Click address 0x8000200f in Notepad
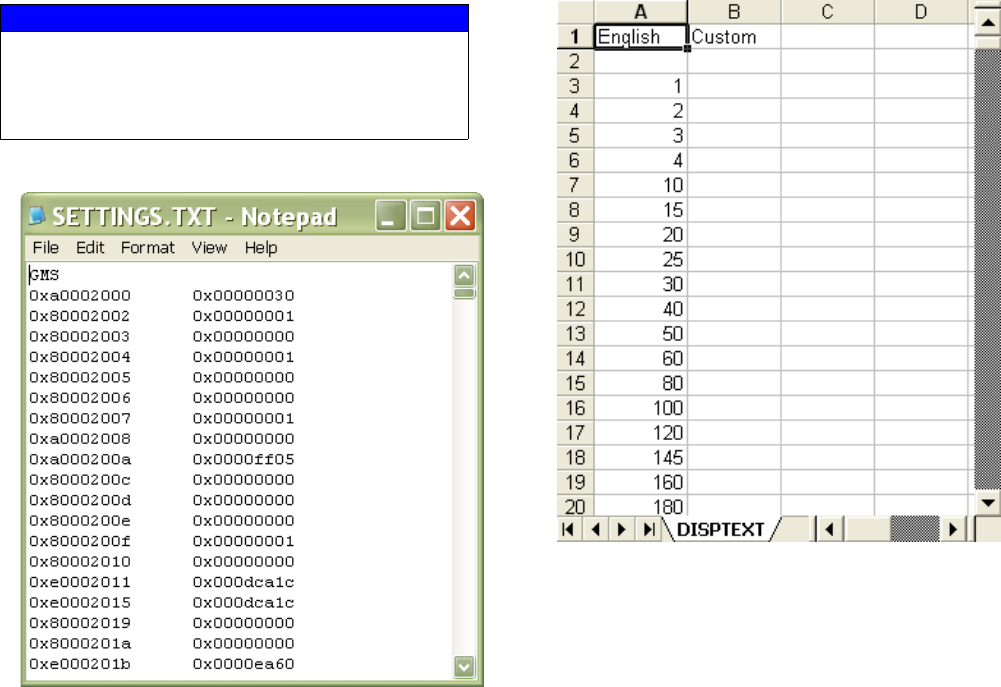This screenshot has height=687, width=1001. [80, 541]
